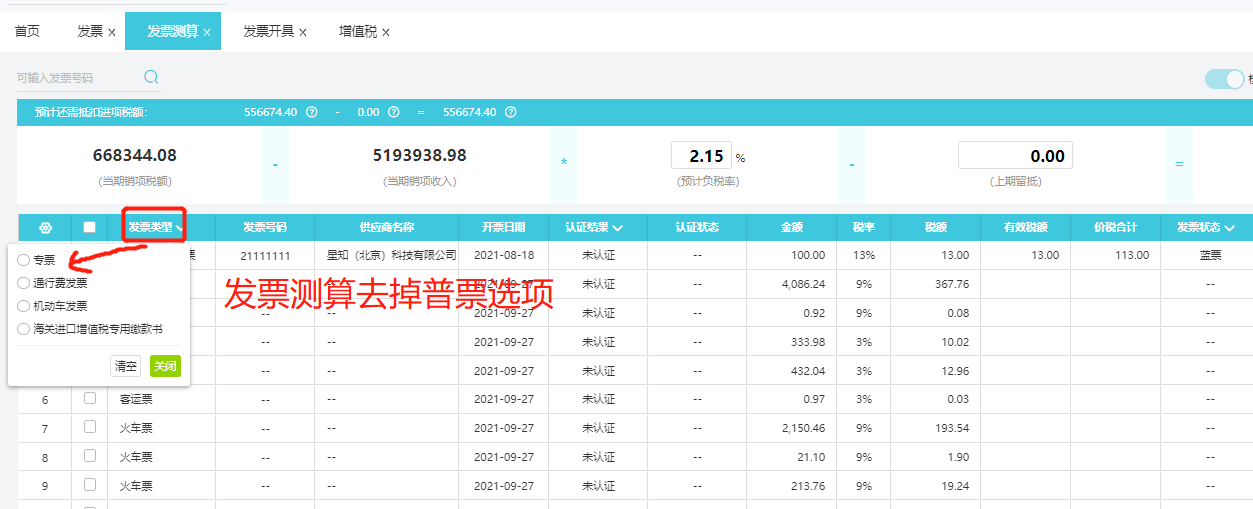
Task: Click amount cell 4,086.24
Action: point(792,284)
